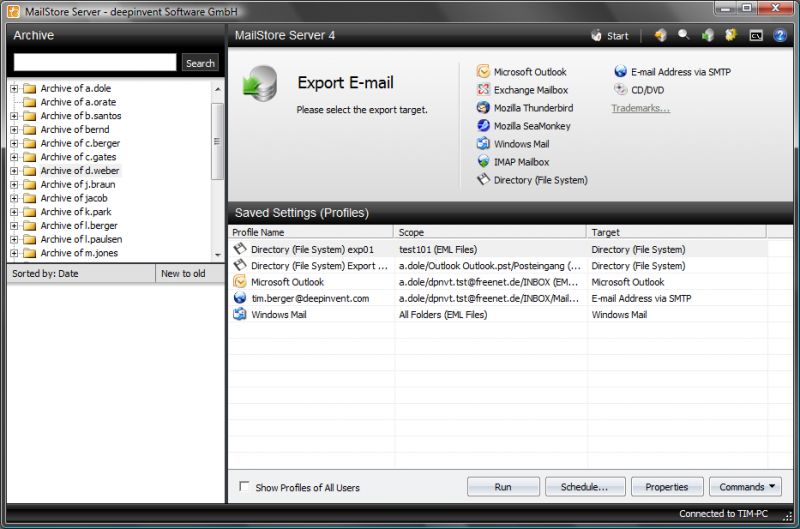Choose E-mail Address via SMTP export target

pos(672,72)
